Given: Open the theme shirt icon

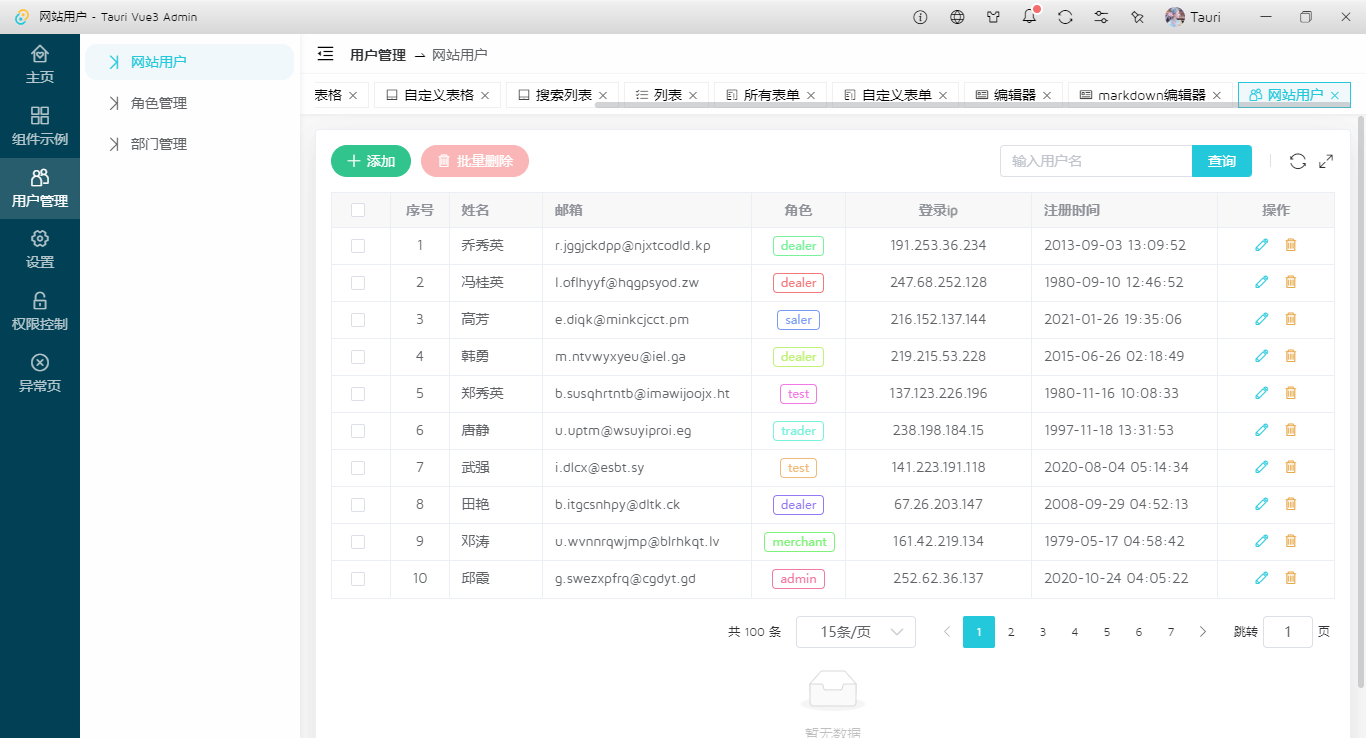Looking at the screenshot, I should [x=993, y=17].
